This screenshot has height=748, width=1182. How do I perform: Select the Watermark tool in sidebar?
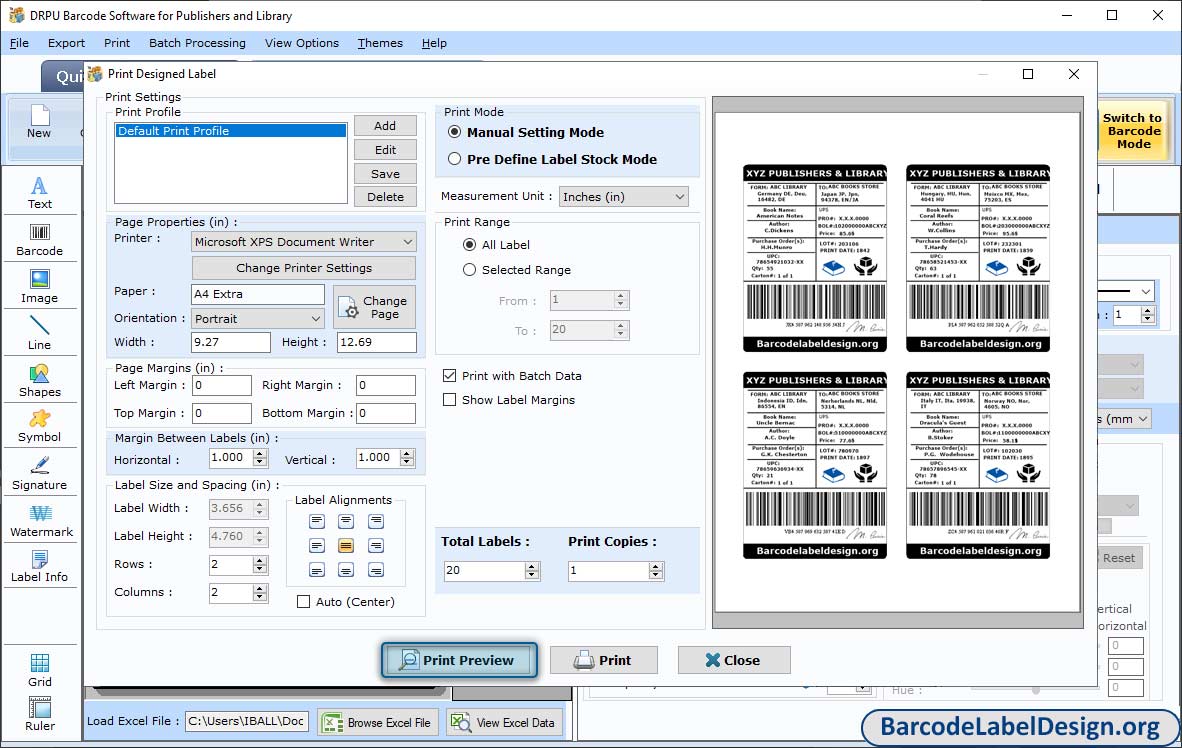[41, 521]
